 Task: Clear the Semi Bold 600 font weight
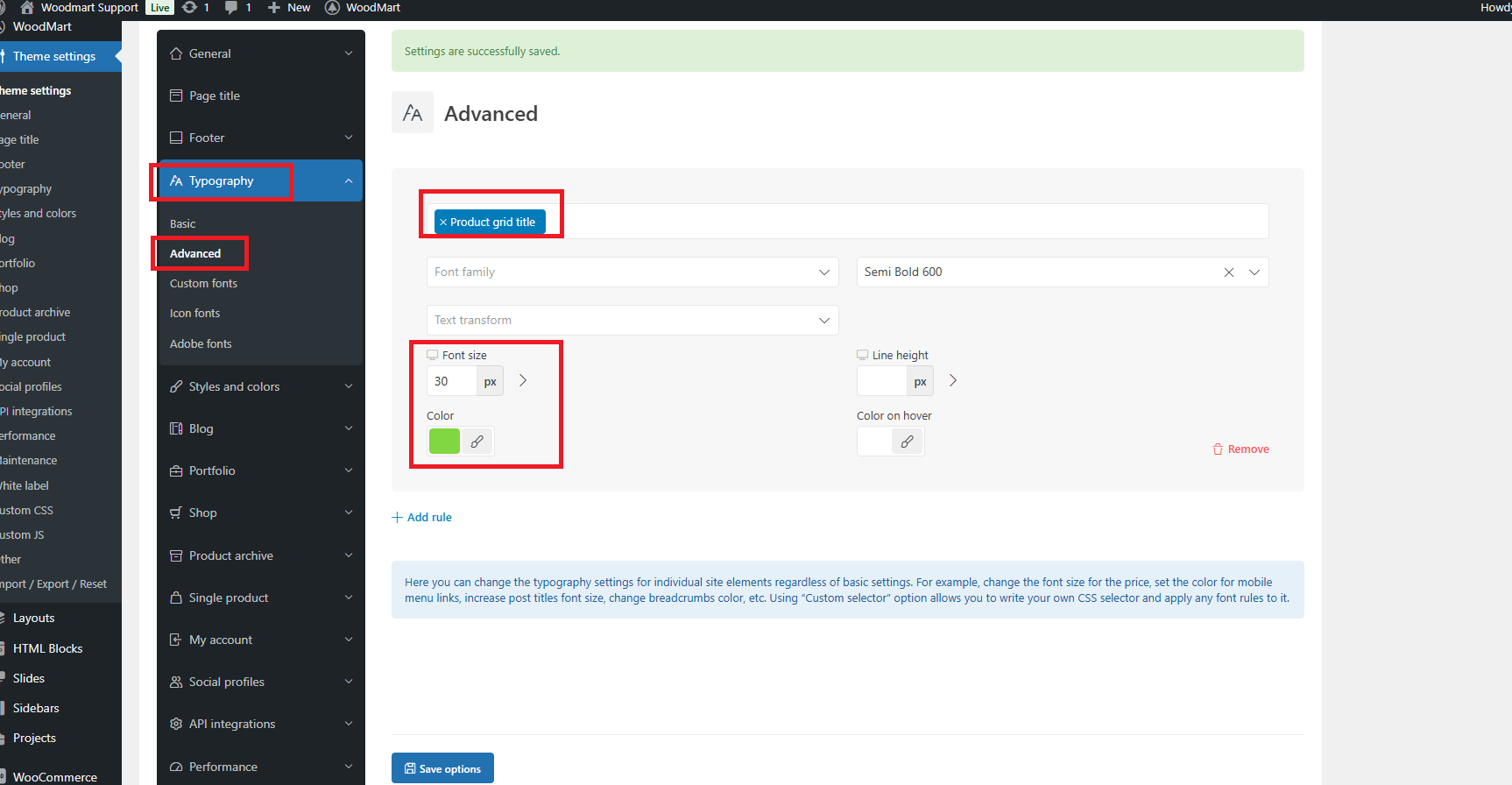[1229, 272]
